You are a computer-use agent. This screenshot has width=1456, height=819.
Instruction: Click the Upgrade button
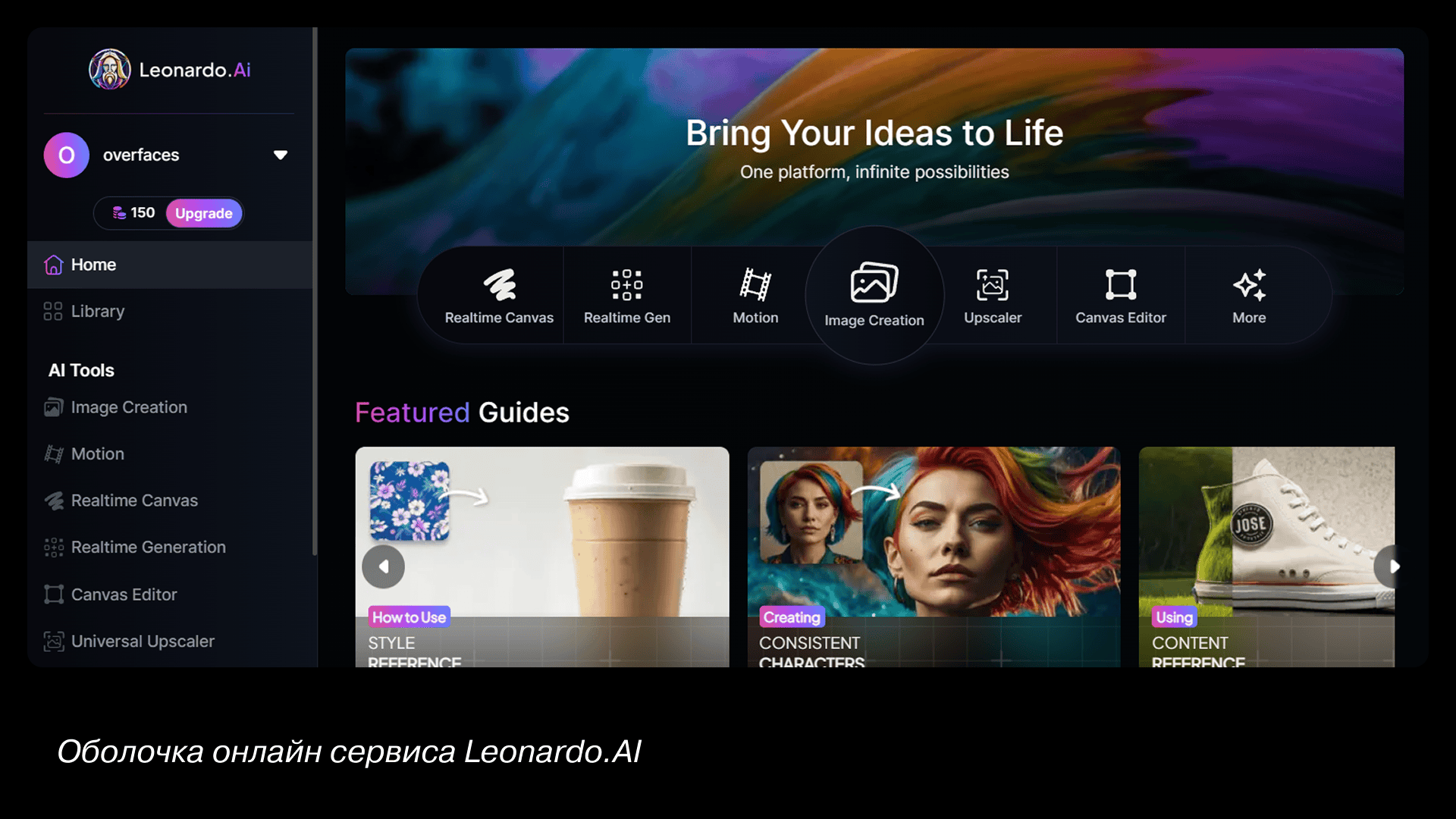point(204,213)
